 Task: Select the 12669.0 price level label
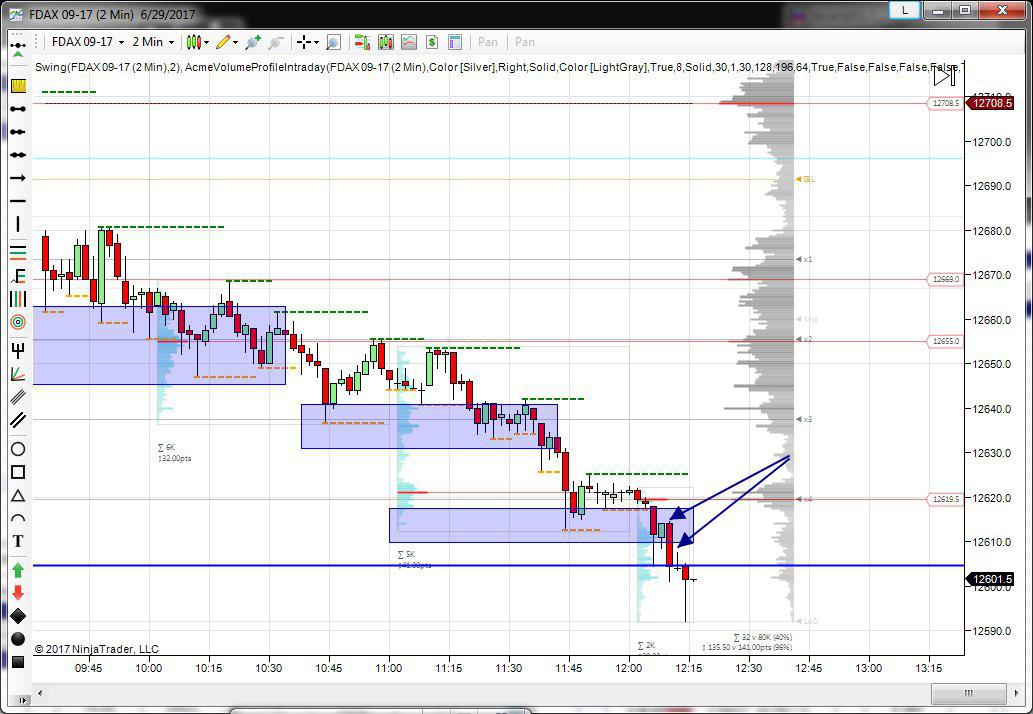945,279
